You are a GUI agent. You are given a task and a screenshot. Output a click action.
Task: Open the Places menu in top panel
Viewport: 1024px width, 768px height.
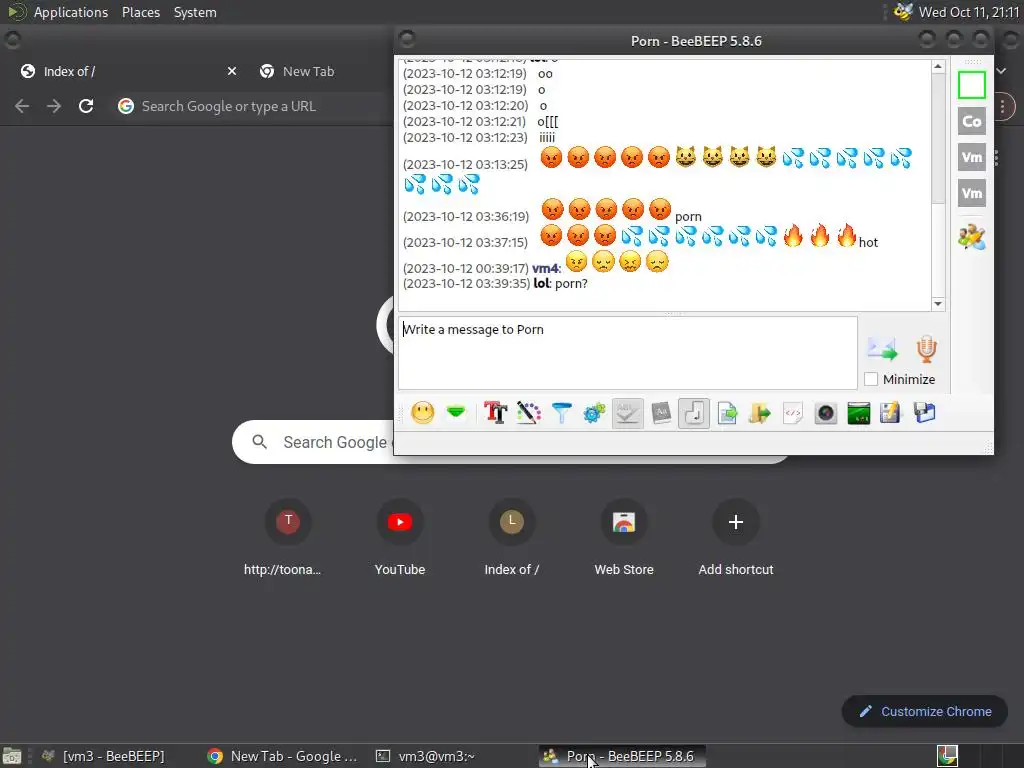140,12
